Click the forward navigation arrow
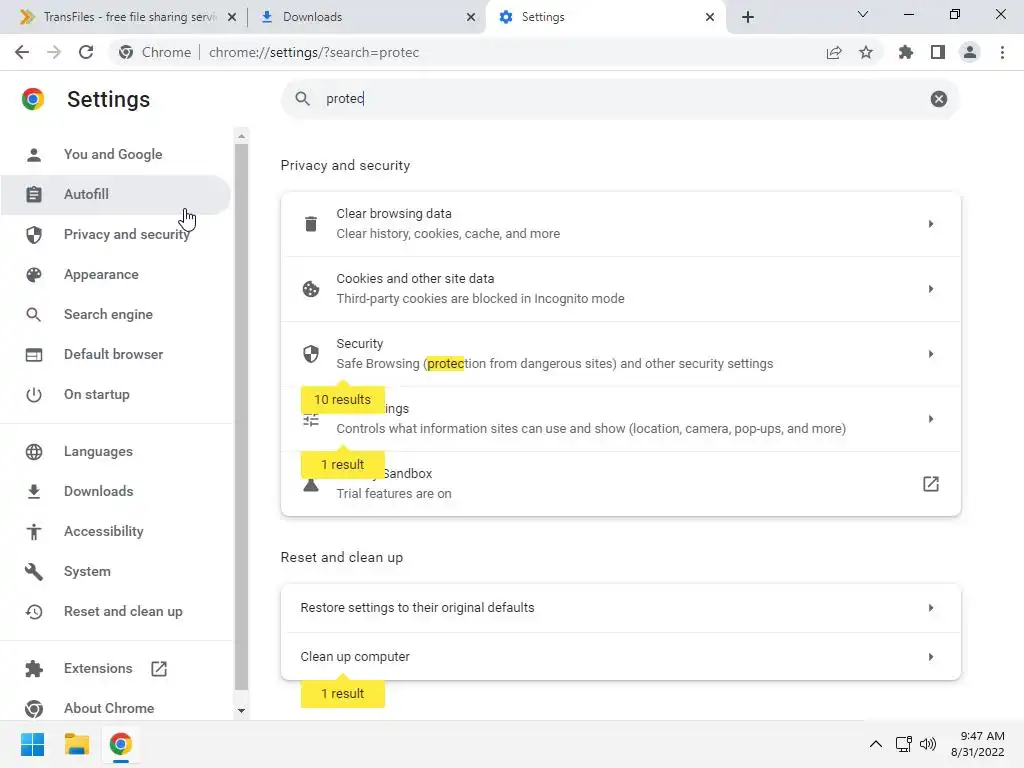Screen dimensions: 1024x768 pos(54,52)
